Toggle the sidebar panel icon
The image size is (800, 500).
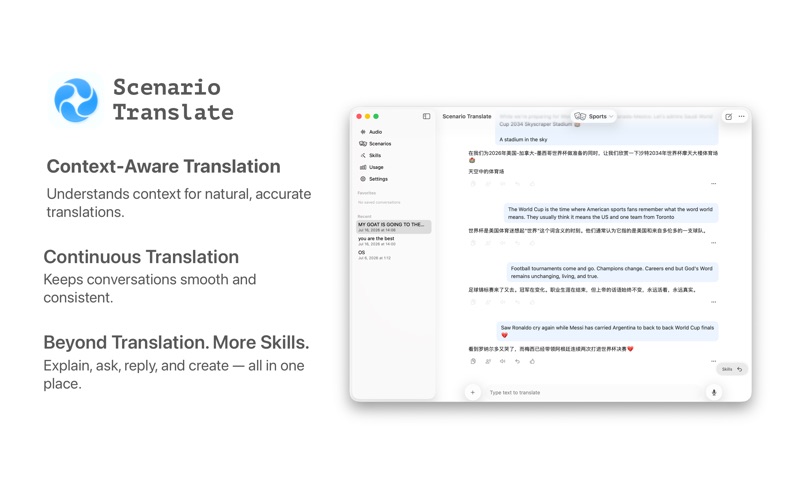point(427,116)
